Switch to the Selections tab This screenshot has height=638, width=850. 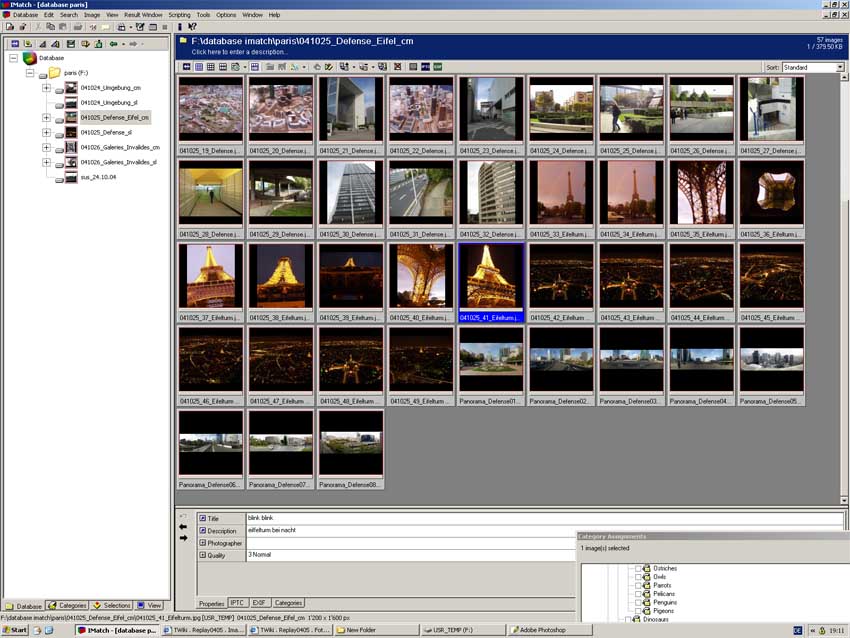point(112,605)
